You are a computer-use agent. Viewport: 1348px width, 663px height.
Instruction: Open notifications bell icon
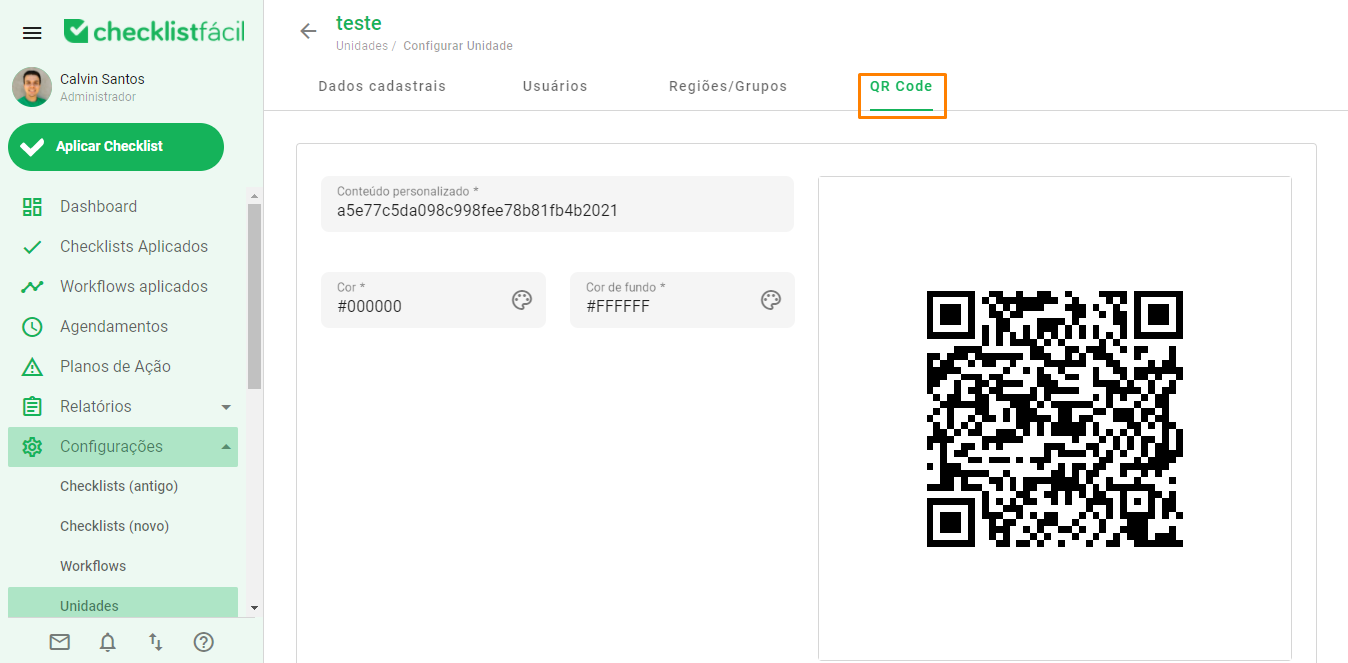[x=108, y=642]
